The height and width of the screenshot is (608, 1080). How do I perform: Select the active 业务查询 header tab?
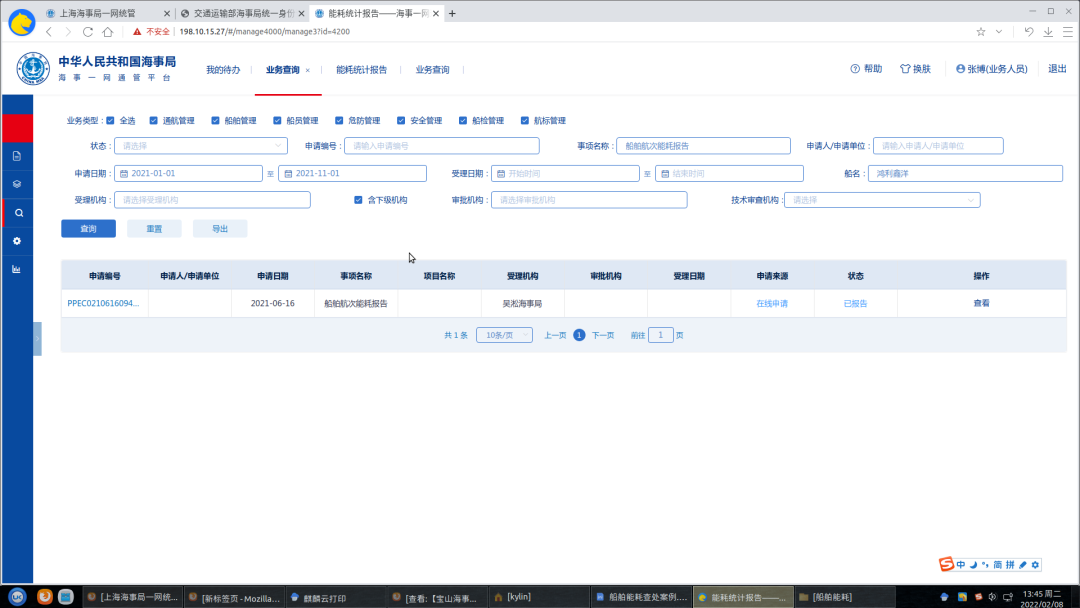pyautogui.click(x=282, y=70)
